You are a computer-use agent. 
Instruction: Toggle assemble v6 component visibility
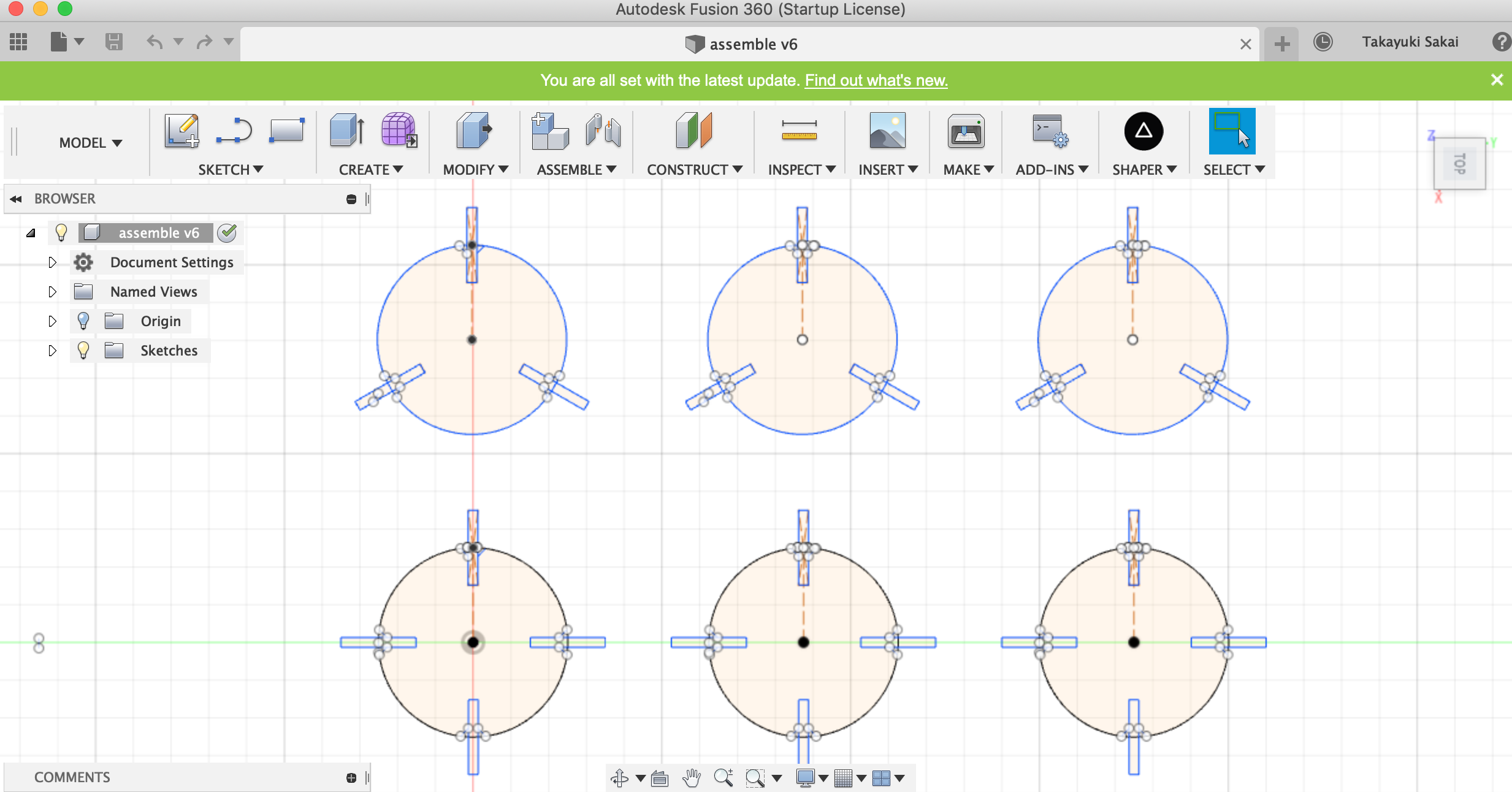click(x=61, y=233)
